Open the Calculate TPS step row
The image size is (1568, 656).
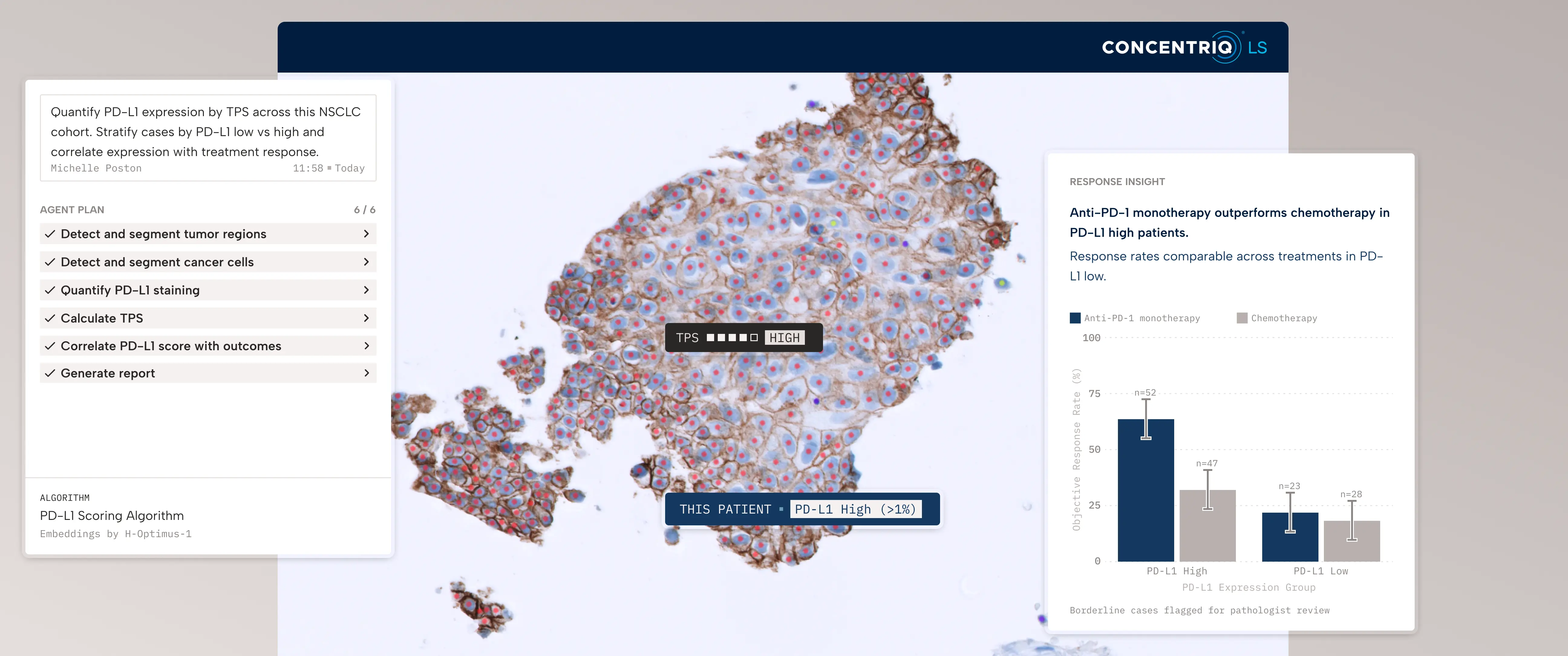click(x=208, y=318)
